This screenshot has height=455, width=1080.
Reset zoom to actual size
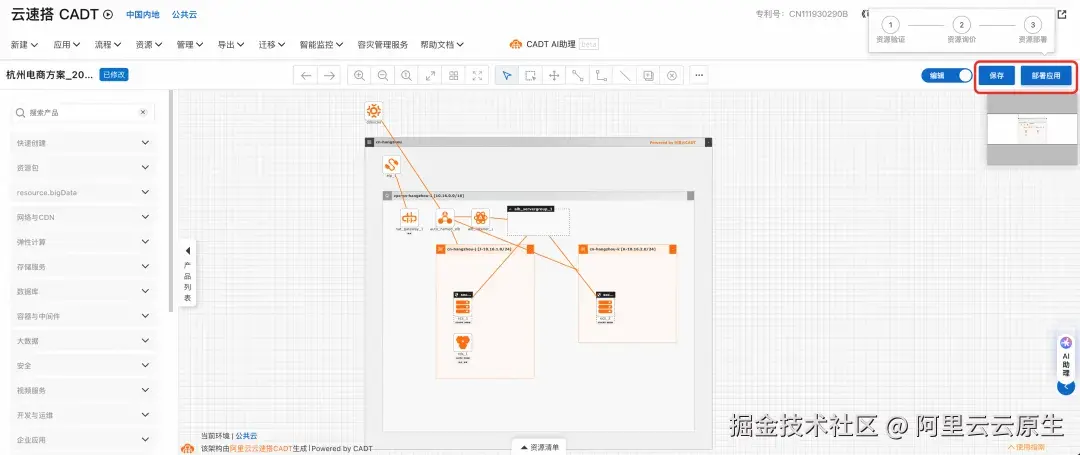[x=406, y=76]
